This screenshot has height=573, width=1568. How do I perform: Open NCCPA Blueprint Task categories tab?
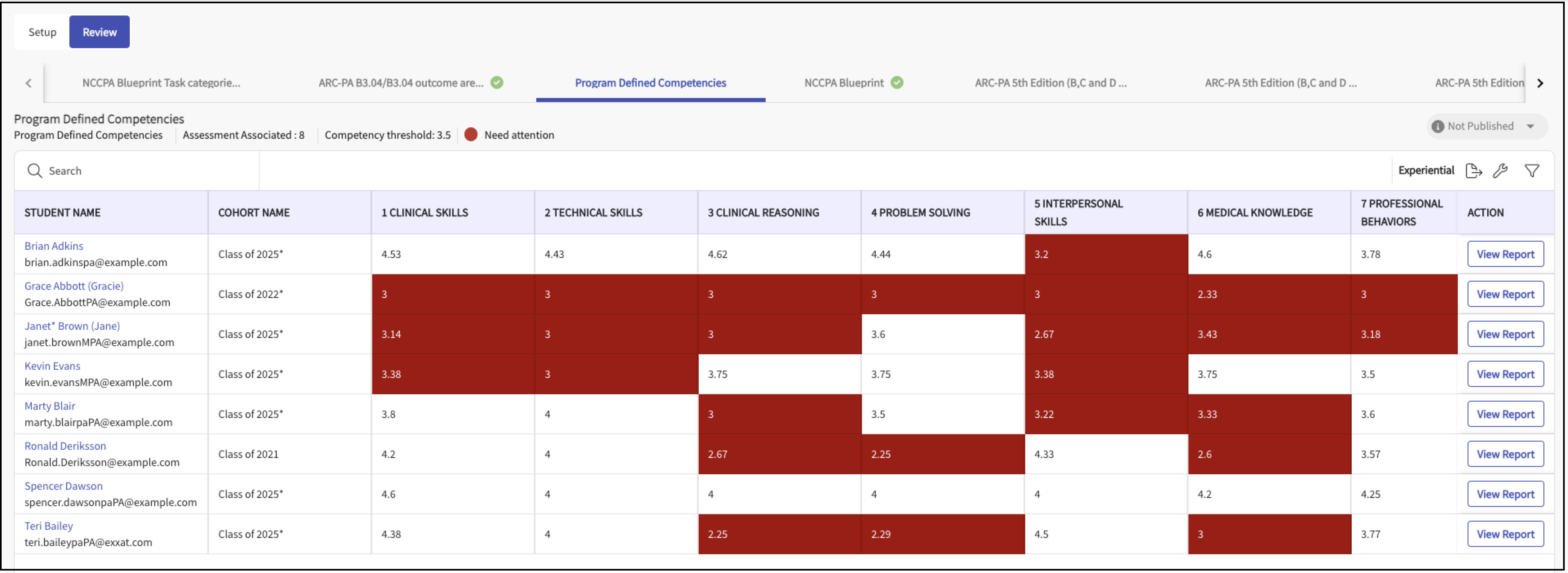point(161,83)
